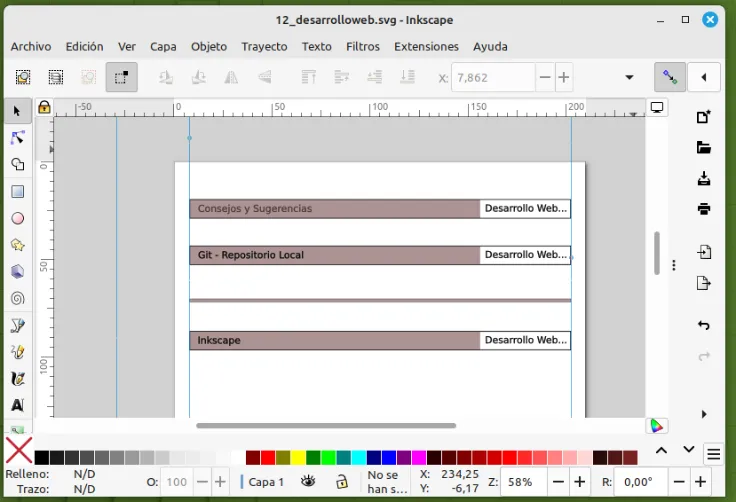Click the X coordinate input field

click(493, 77)
